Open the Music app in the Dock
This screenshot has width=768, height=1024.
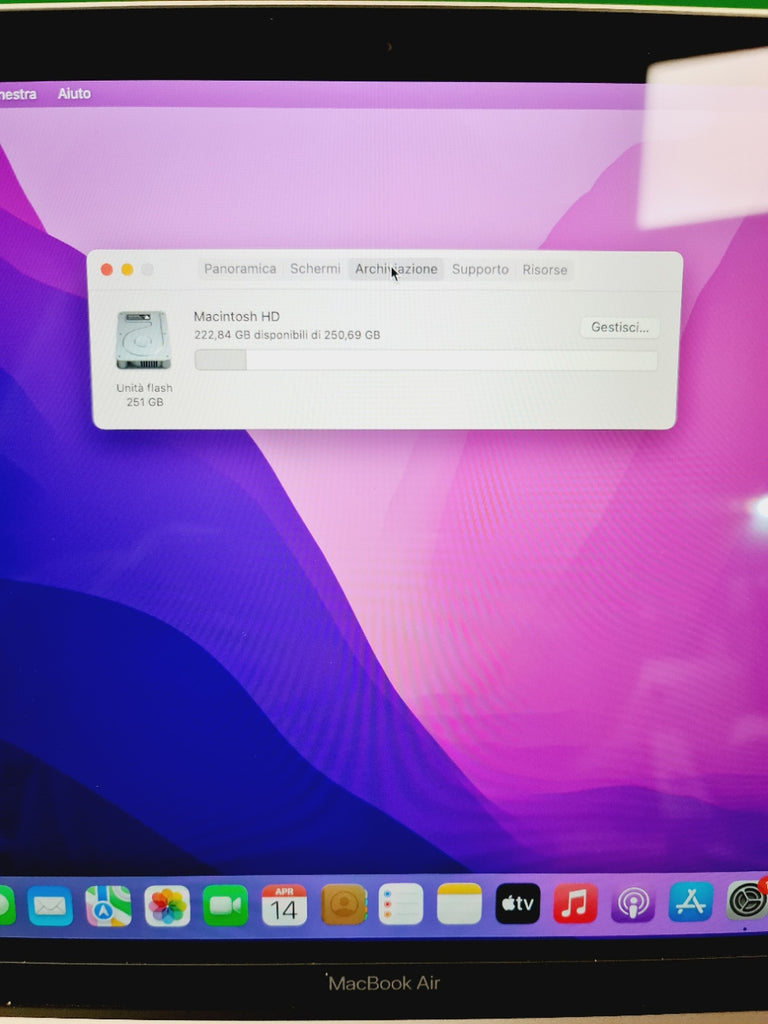click(575, 903)
